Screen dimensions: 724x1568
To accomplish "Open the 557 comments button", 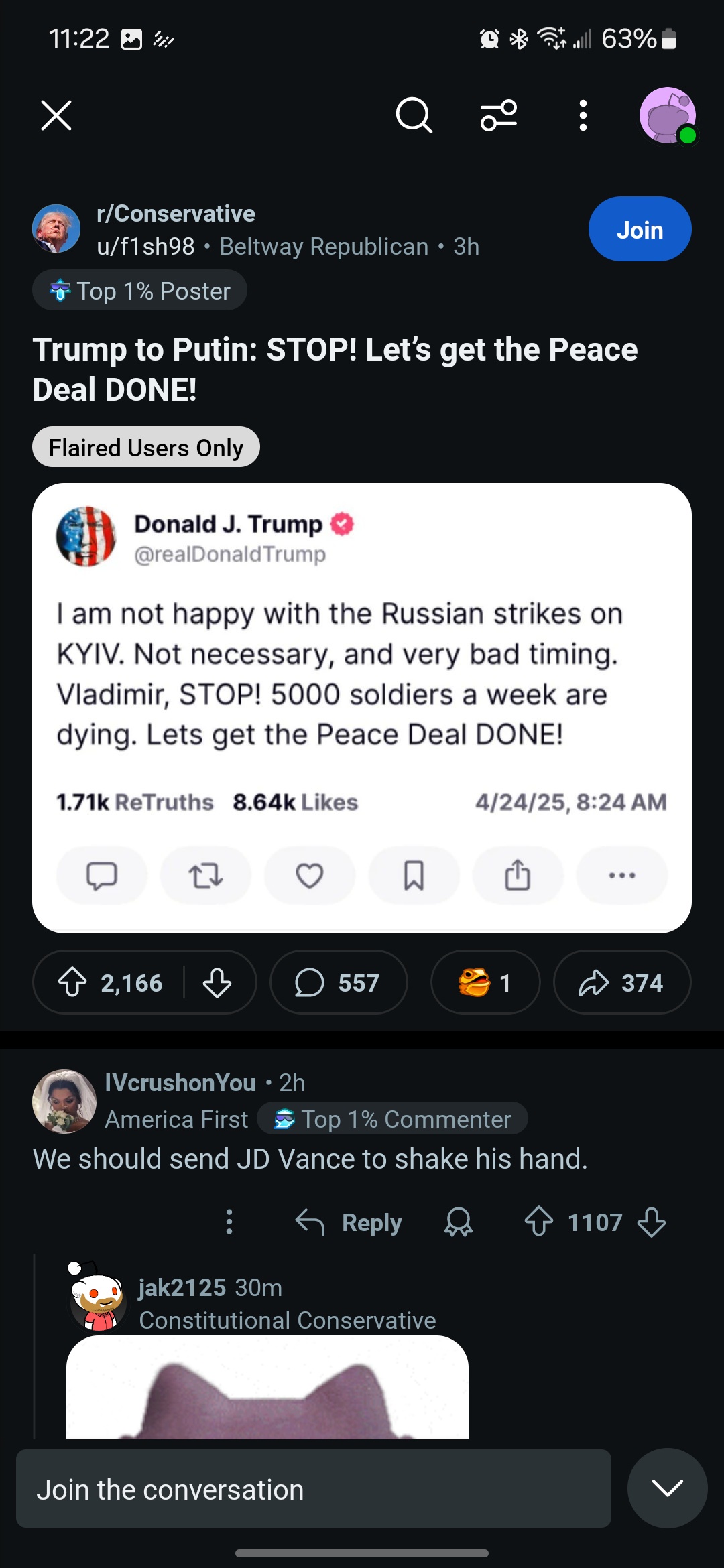I will tap(339, 983).
